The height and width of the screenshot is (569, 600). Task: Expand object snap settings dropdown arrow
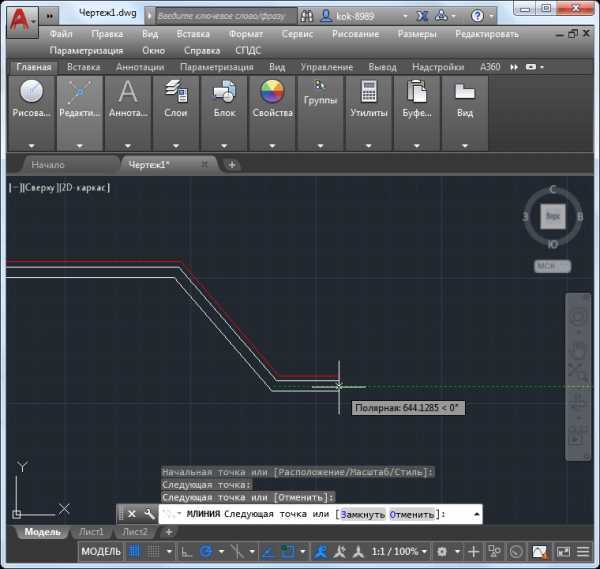pos(303,551)
